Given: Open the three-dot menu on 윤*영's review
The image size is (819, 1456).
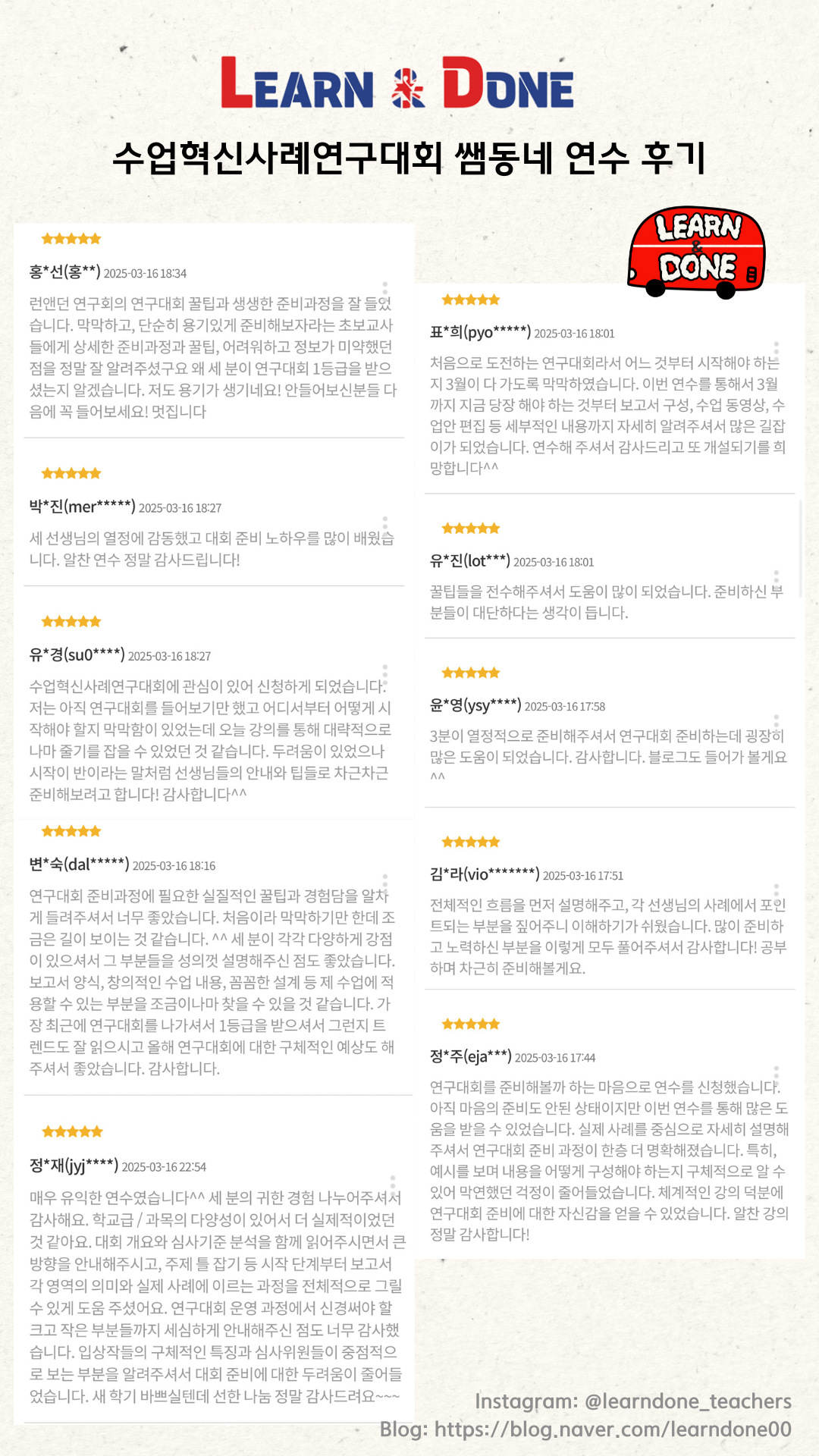Looking at the screenshot, I should click(x=777, y=721).
